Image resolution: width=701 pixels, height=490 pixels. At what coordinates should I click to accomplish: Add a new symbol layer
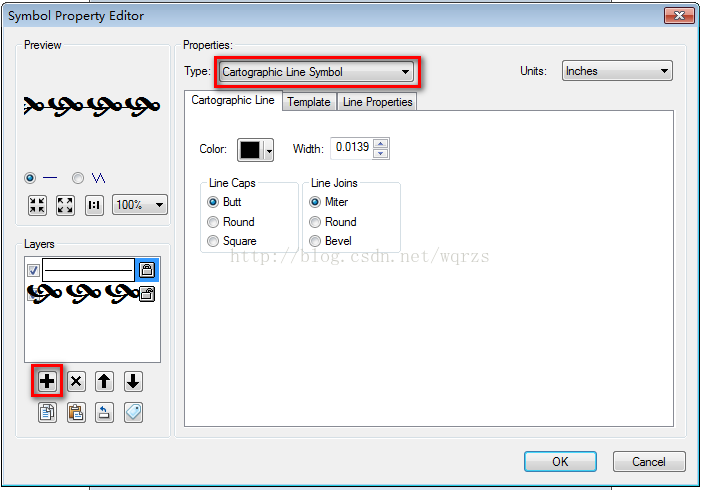point(47,381)
